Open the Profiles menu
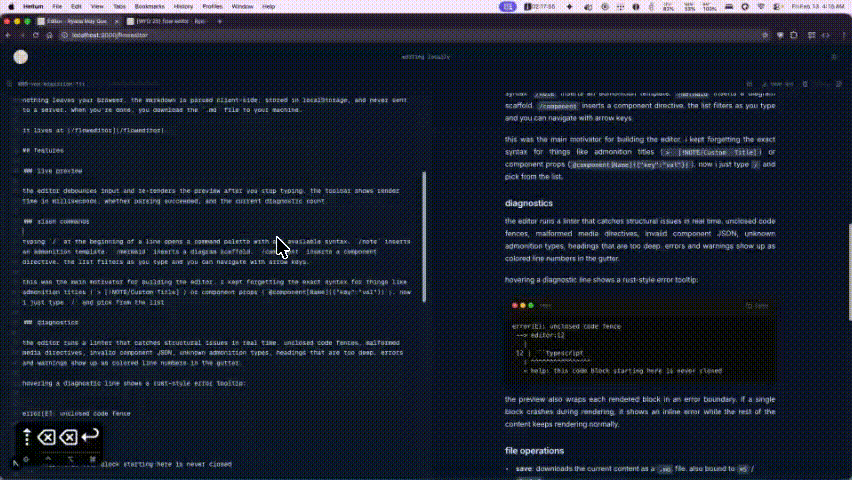This screenshot has width=852, height=480. click(212, 7)
